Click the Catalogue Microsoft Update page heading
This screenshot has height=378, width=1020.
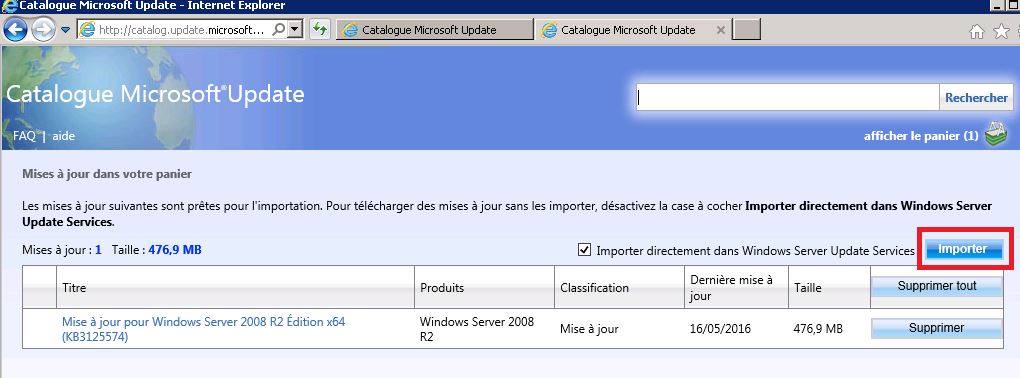point(155,94)
